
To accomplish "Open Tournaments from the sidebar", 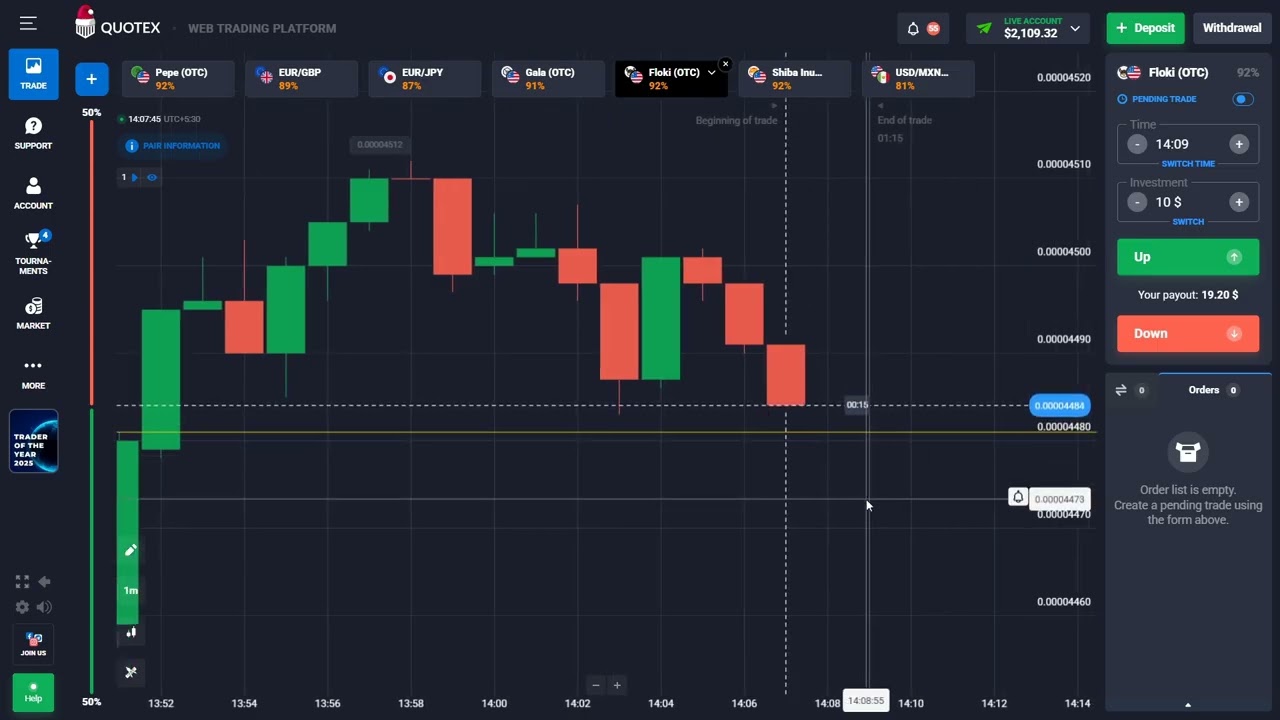I will [33, 253].
